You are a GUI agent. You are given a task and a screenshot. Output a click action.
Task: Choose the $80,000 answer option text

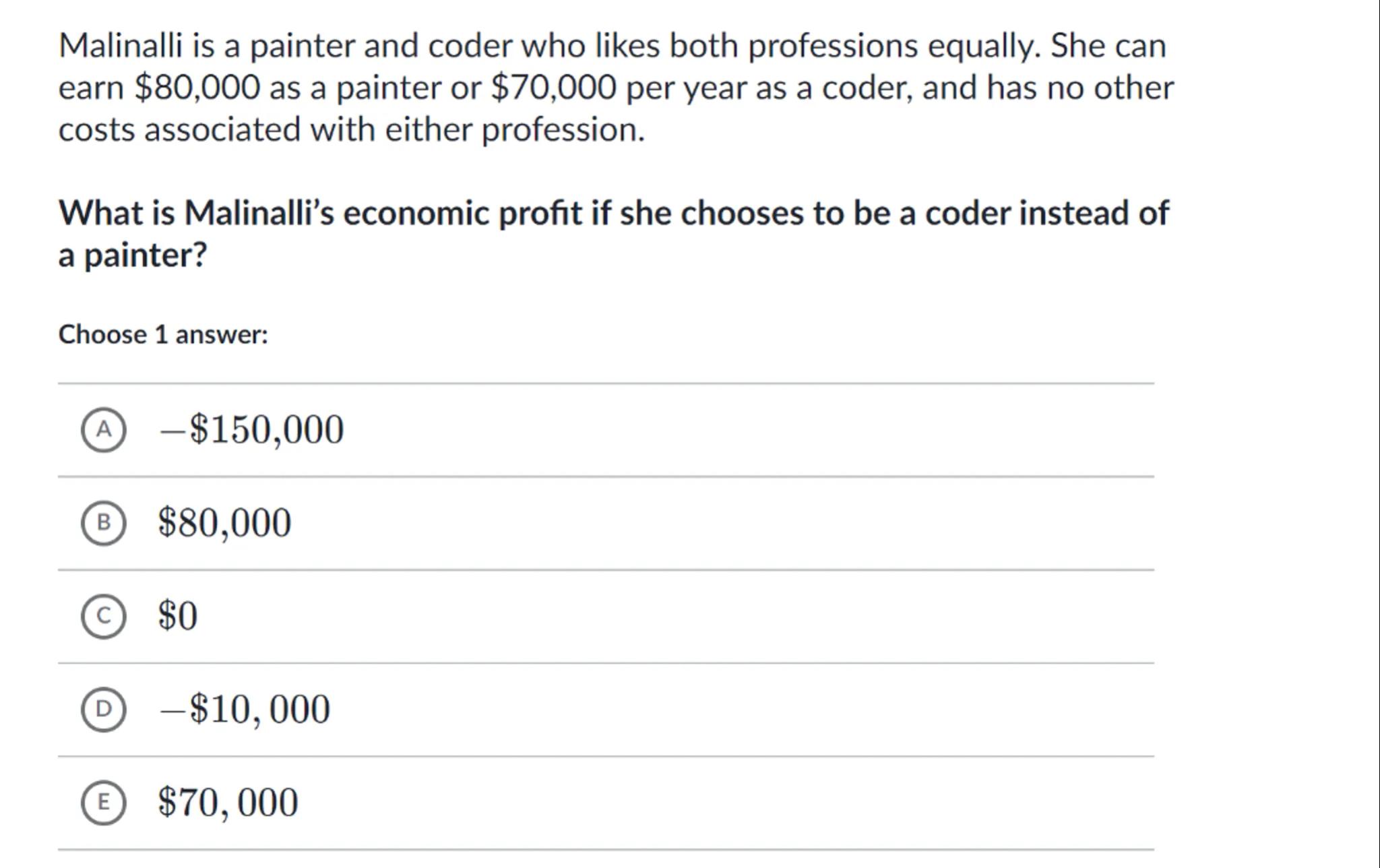click(x=224, y=522)
